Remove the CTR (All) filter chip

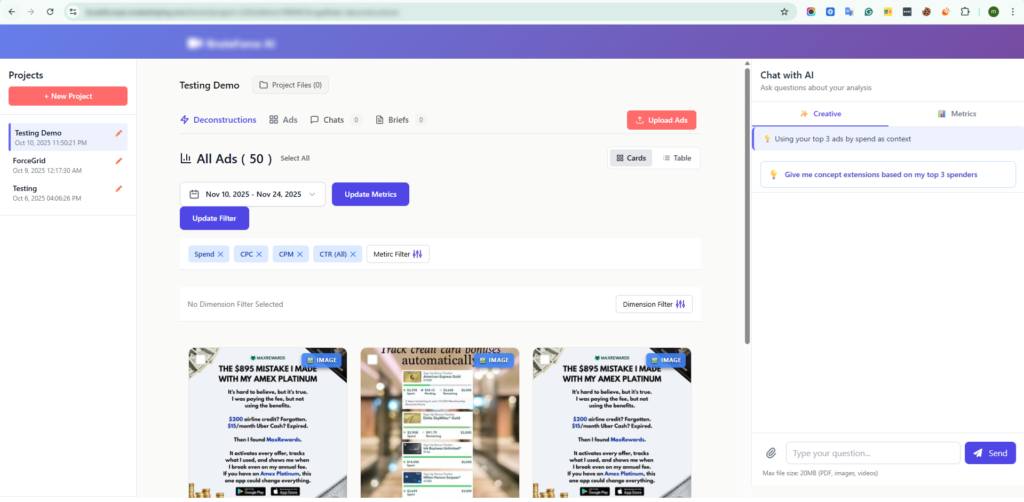(x=353, y=254)
